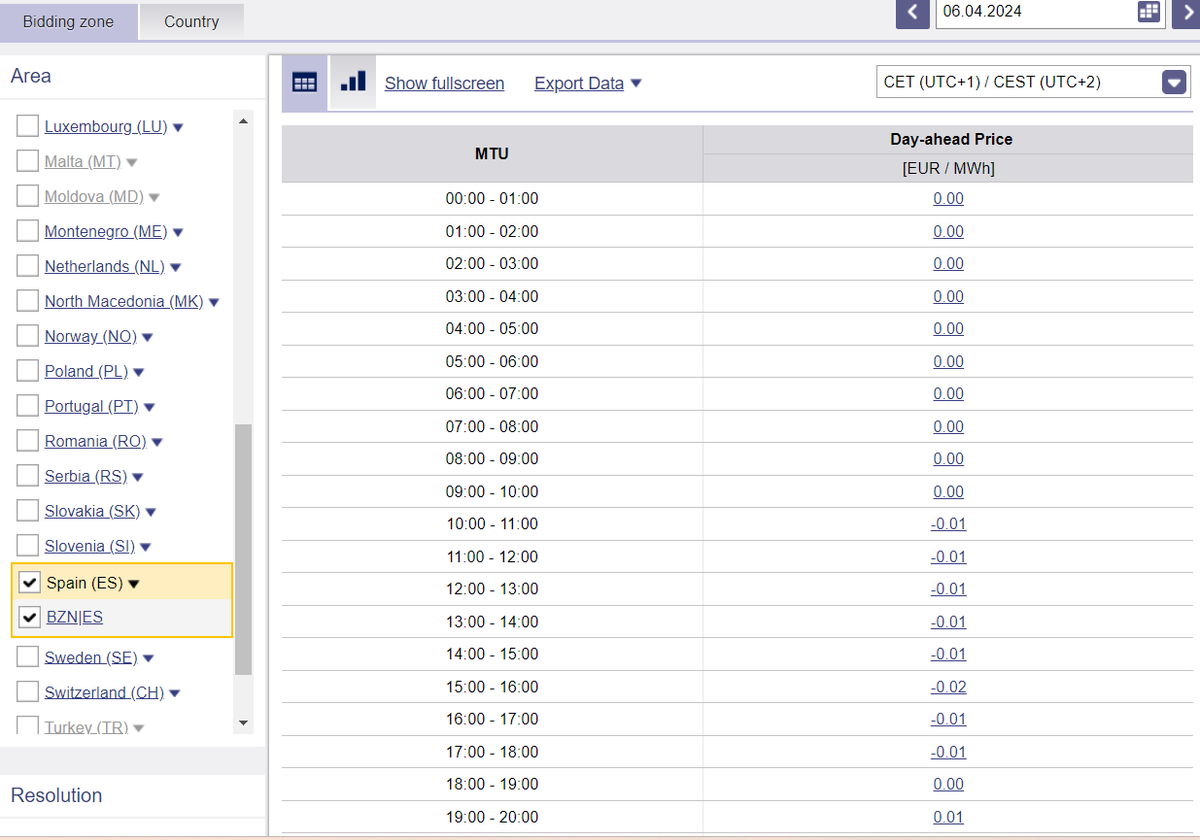Image resolution: width=1200 pixels, height=840 pixels.
Task: Open price value for 12:00 - 13:00
Action: [x=948, y=589]
